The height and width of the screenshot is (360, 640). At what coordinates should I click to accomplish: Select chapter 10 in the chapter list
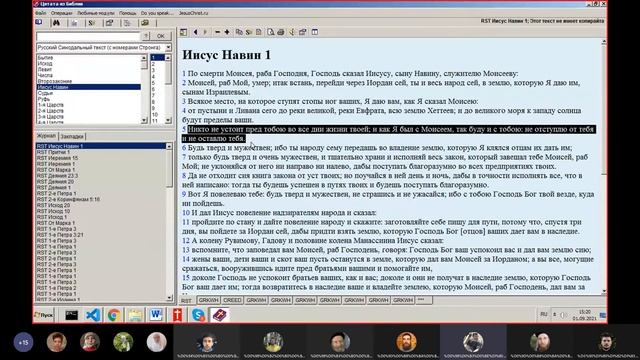click(x=155, y=115)
